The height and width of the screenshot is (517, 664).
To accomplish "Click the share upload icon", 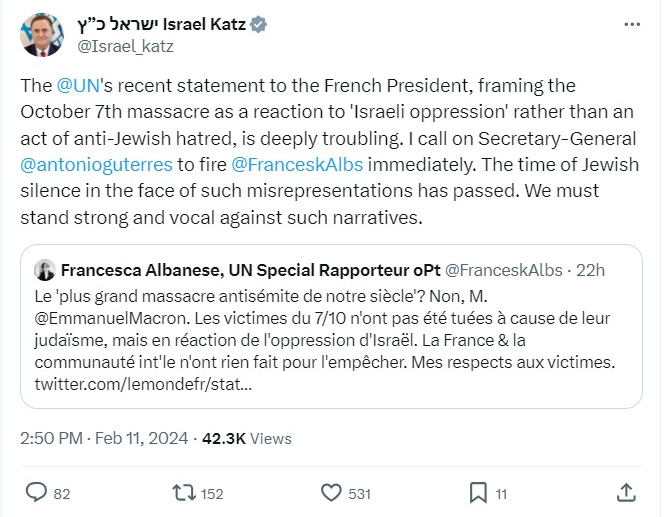I will [627, 492].
